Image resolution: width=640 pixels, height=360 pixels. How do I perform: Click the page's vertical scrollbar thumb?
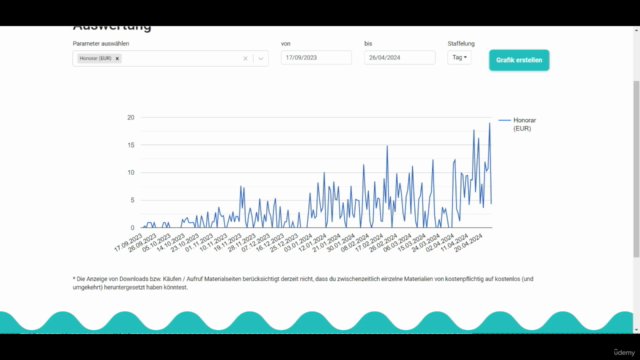tap(636, 169)
